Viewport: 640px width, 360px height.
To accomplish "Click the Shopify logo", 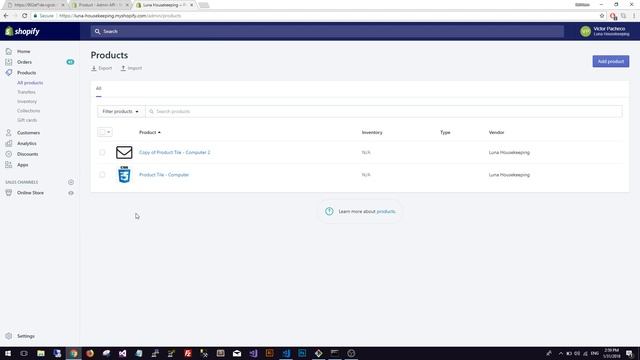I will pyautogui.click(x=22, y=31).
